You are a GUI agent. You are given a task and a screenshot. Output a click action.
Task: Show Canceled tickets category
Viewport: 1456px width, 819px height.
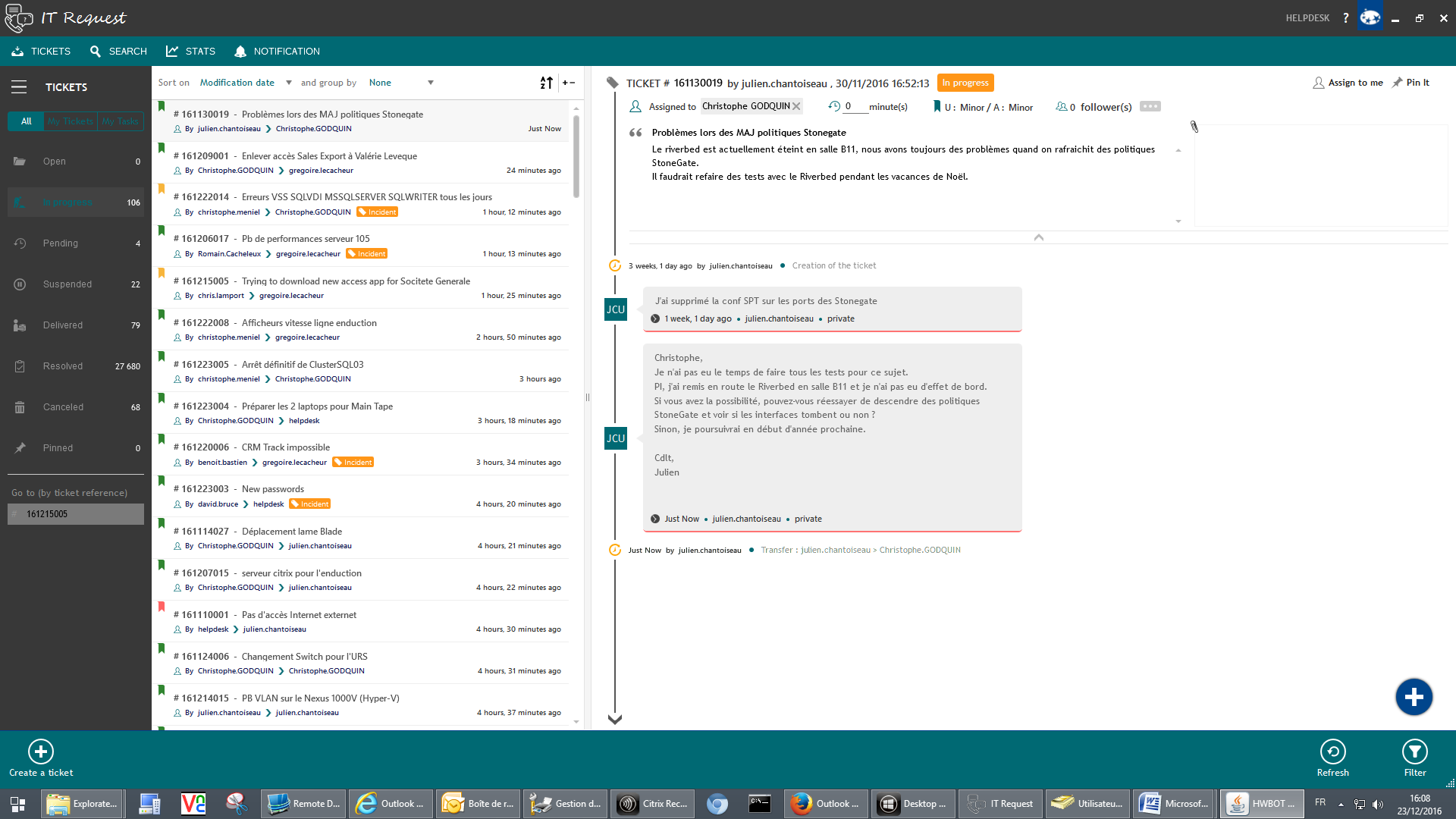76,407
